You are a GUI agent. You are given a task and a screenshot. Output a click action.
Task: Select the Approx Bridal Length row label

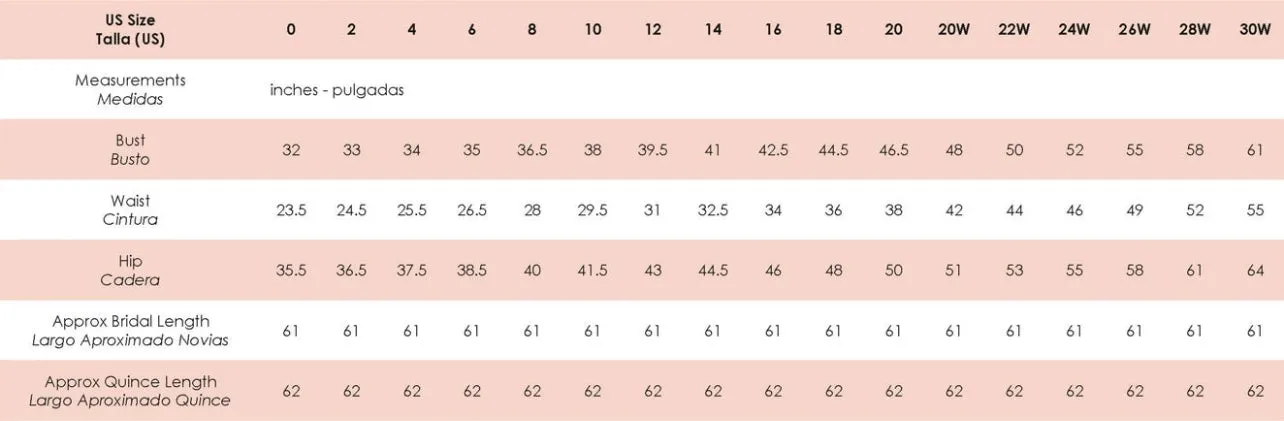[130, 331]
